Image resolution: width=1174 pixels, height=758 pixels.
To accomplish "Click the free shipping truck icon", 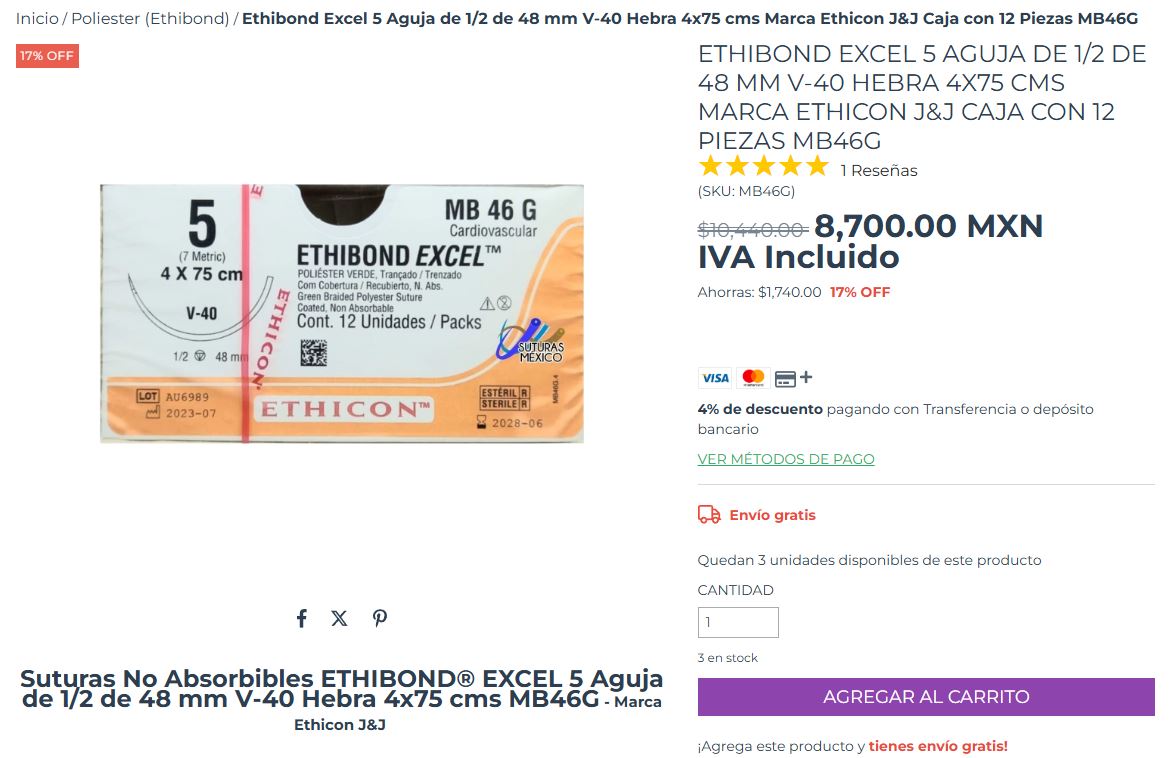I will 709,515.
